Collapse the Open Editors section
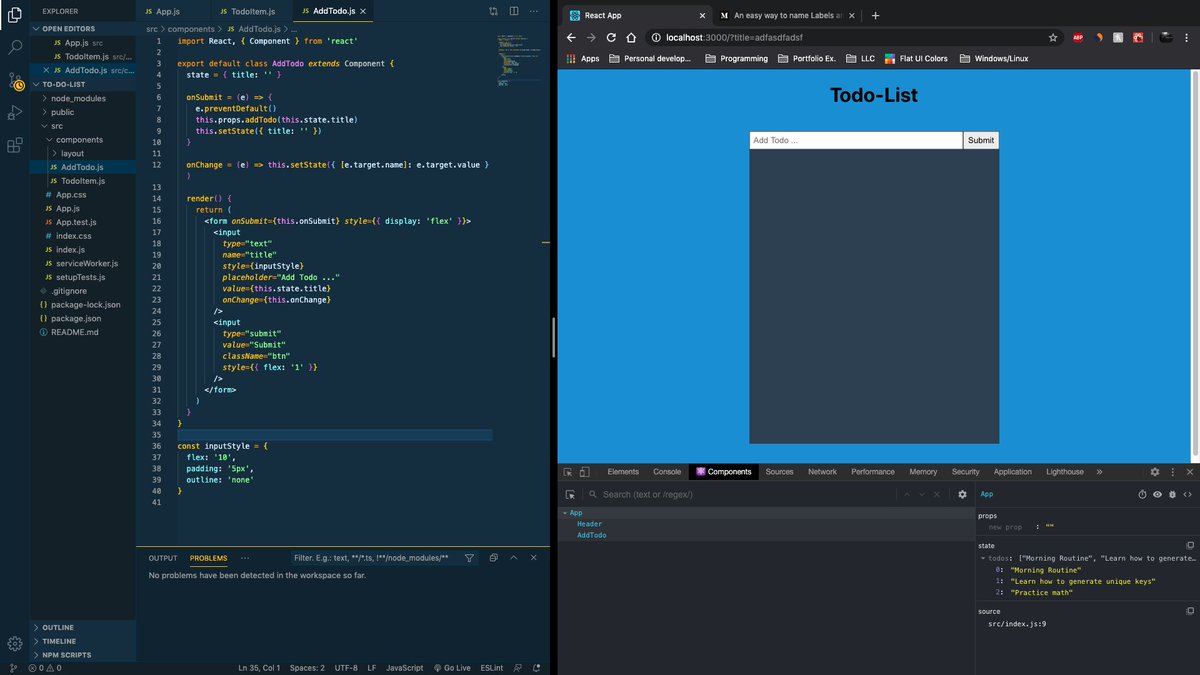Viewport: 1200px width, 675px height. click(84, 29)
